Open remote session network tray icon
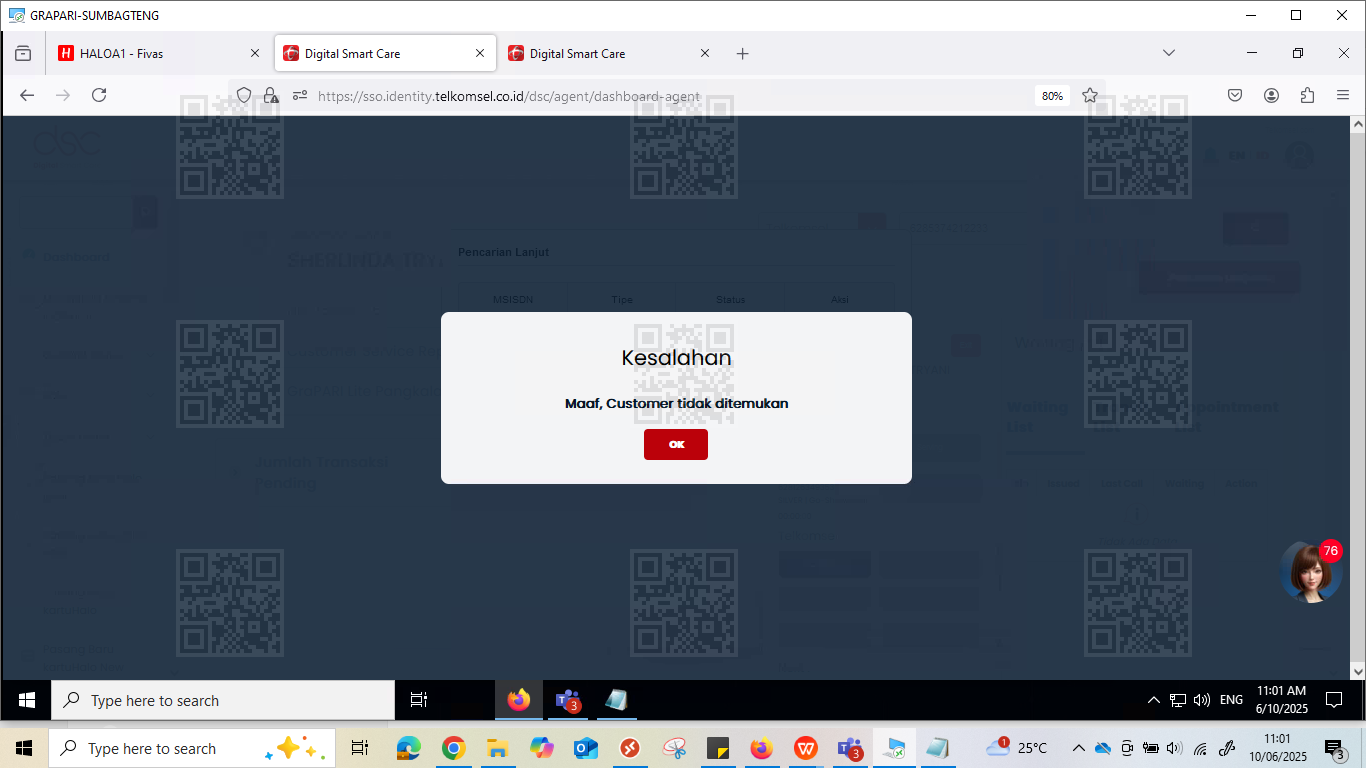 [x=1178, y=700]
